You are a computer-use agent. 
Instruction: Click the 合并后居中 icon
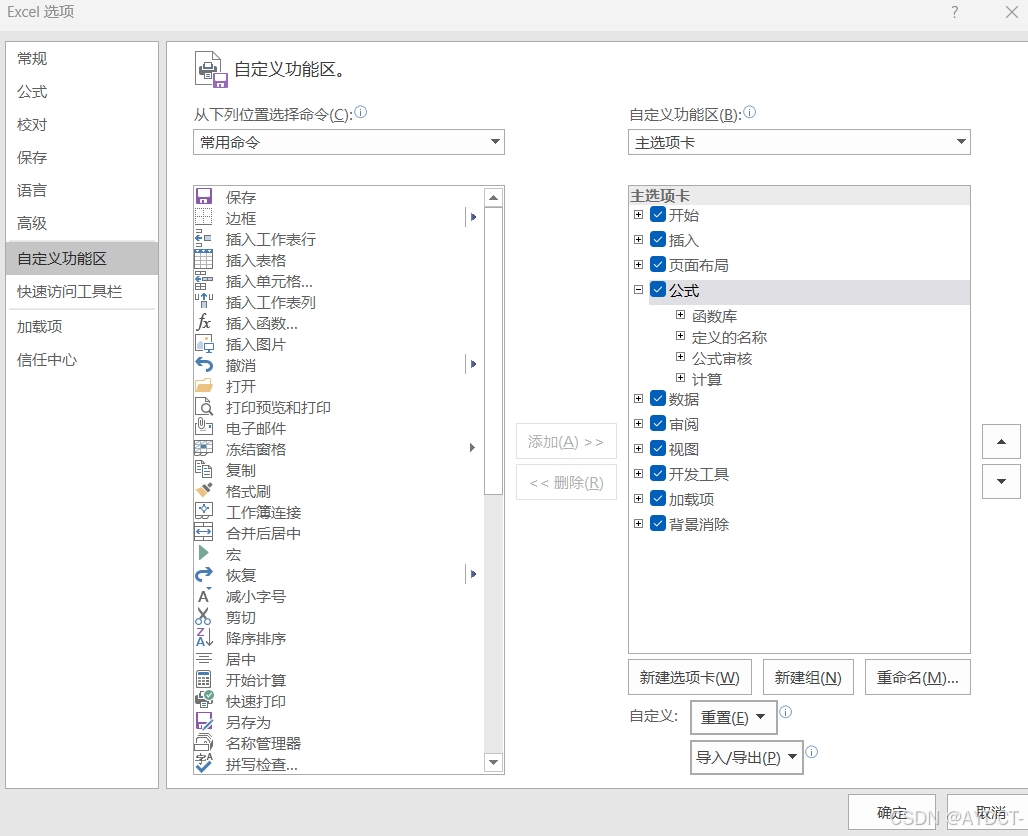coord(204,532)
